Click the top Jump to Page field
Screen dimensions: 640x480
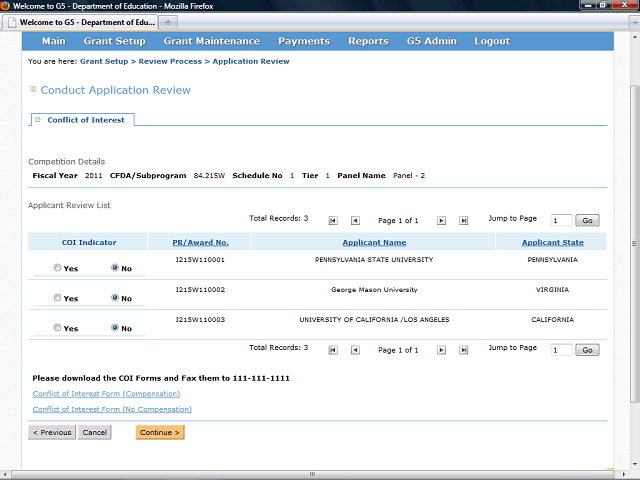pyautogui.click(x=561, y=220)
